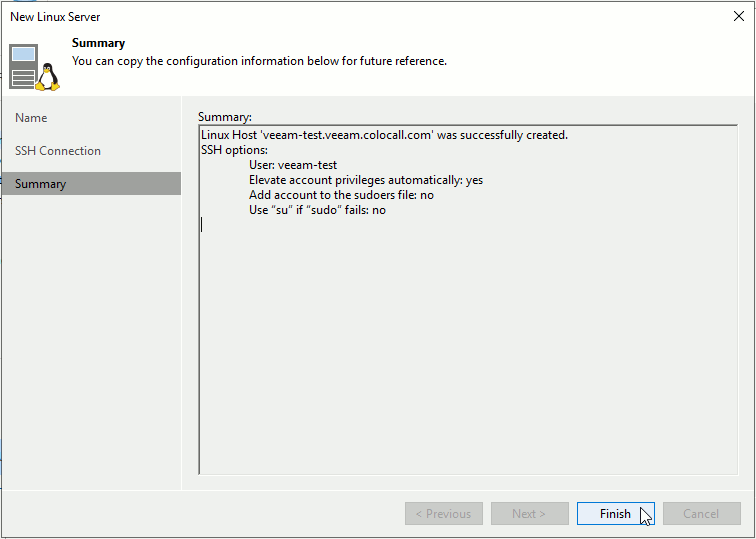Click the 'Summary:' label above text box
This screenshot has width=756, height=539.
point(225,117)
